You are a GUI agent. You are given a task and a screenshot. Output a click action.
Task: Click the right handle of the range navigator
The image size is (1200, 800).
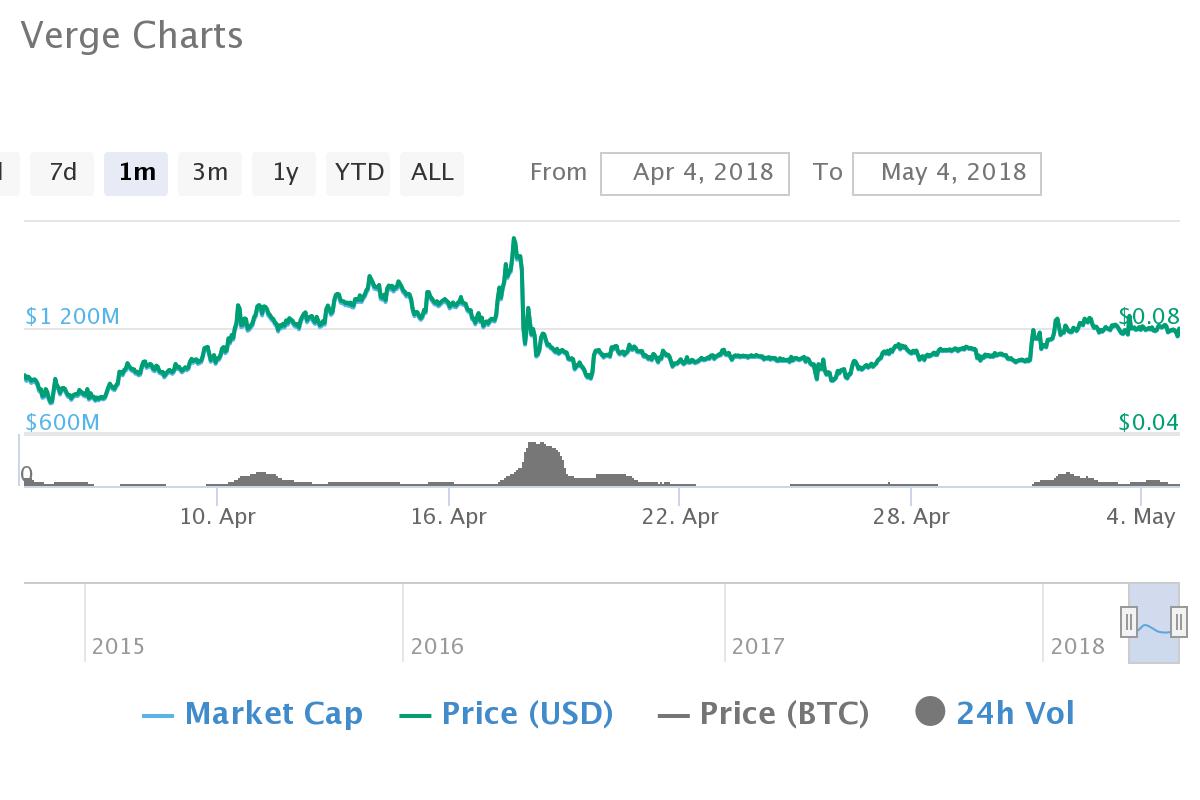[x=1181, y=622]
